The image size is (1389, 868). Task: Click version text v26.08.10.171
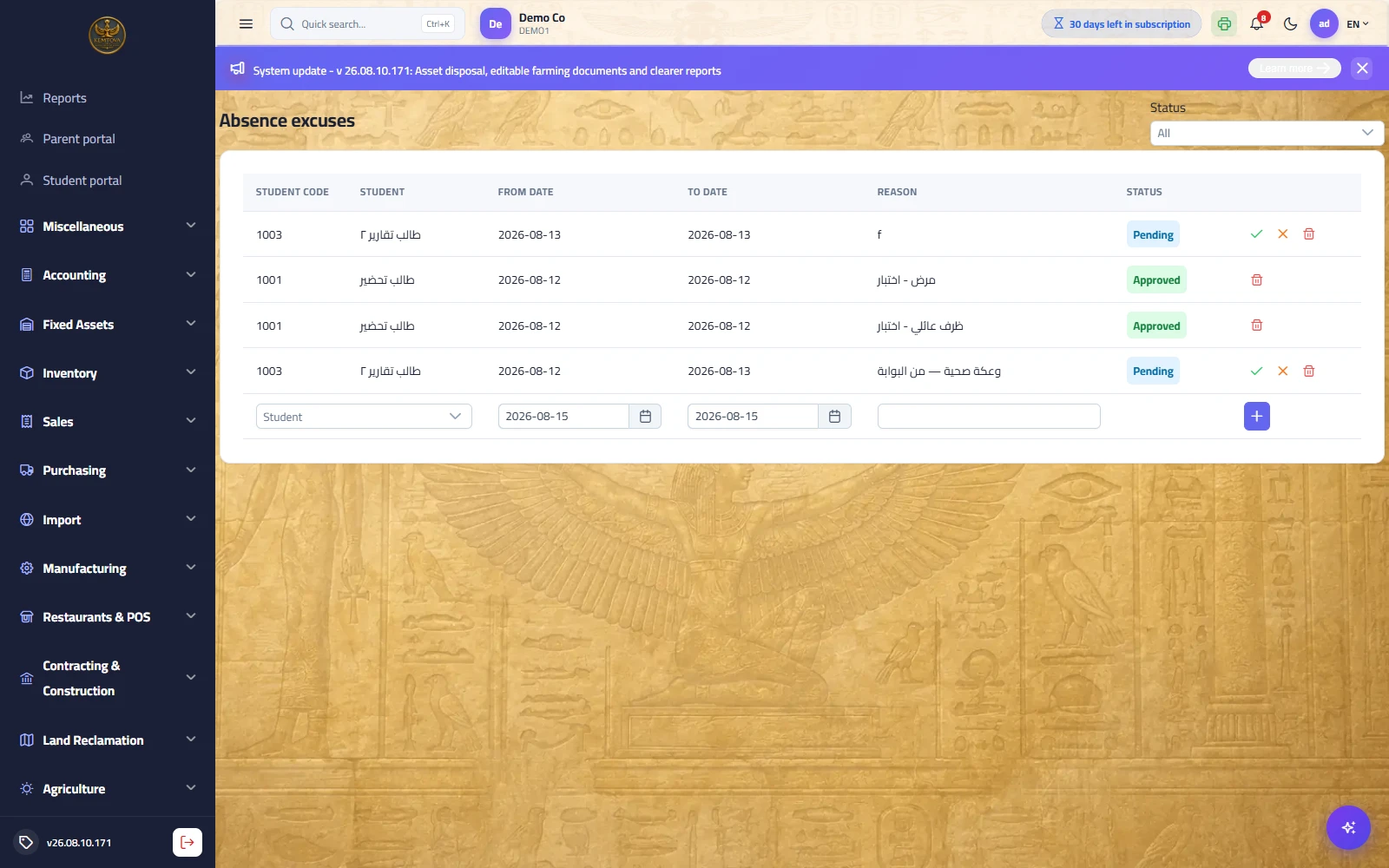[79, 843]
